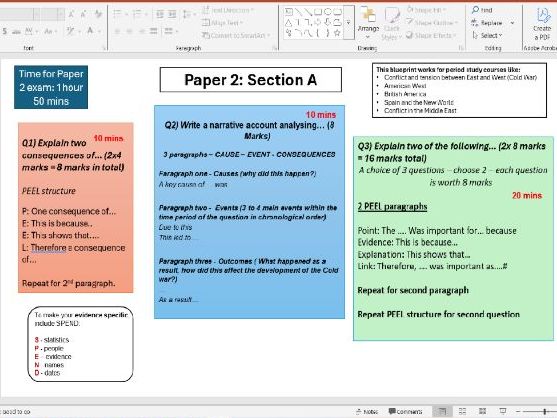The height and width of the screenshot is (418, 557).
Task: Switch to Normal view icon
Action: [x=442, y=411]
